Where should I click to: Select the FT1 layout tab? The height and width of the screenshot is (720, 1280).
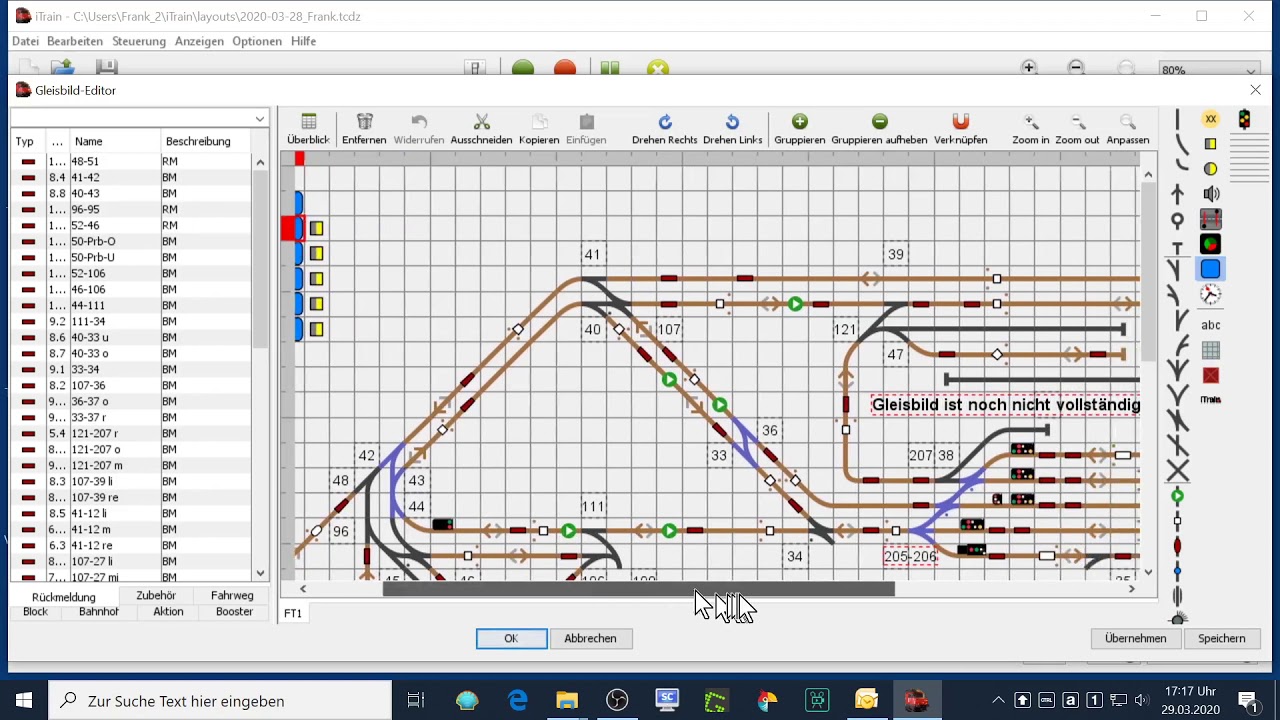click(x=293, y=613)
